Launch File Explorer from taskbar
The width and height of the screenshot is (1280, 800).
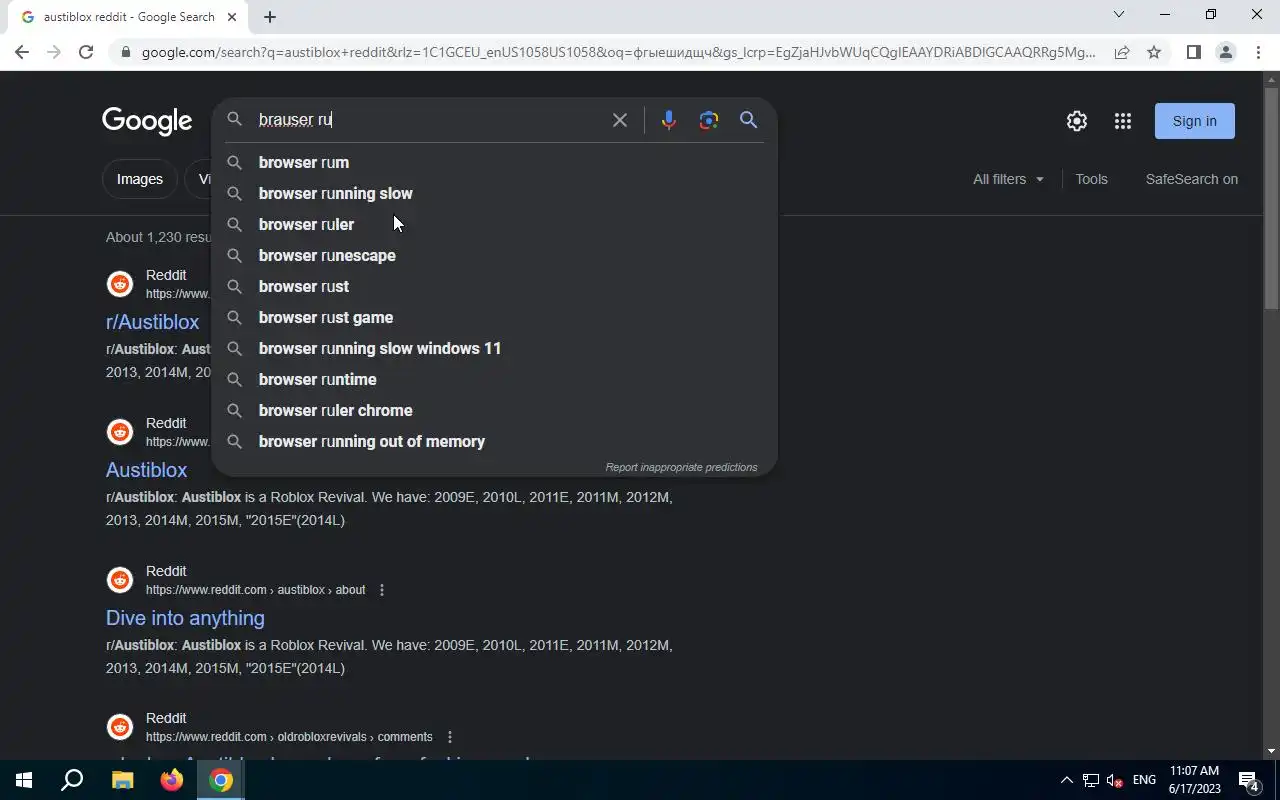(122, 780)
